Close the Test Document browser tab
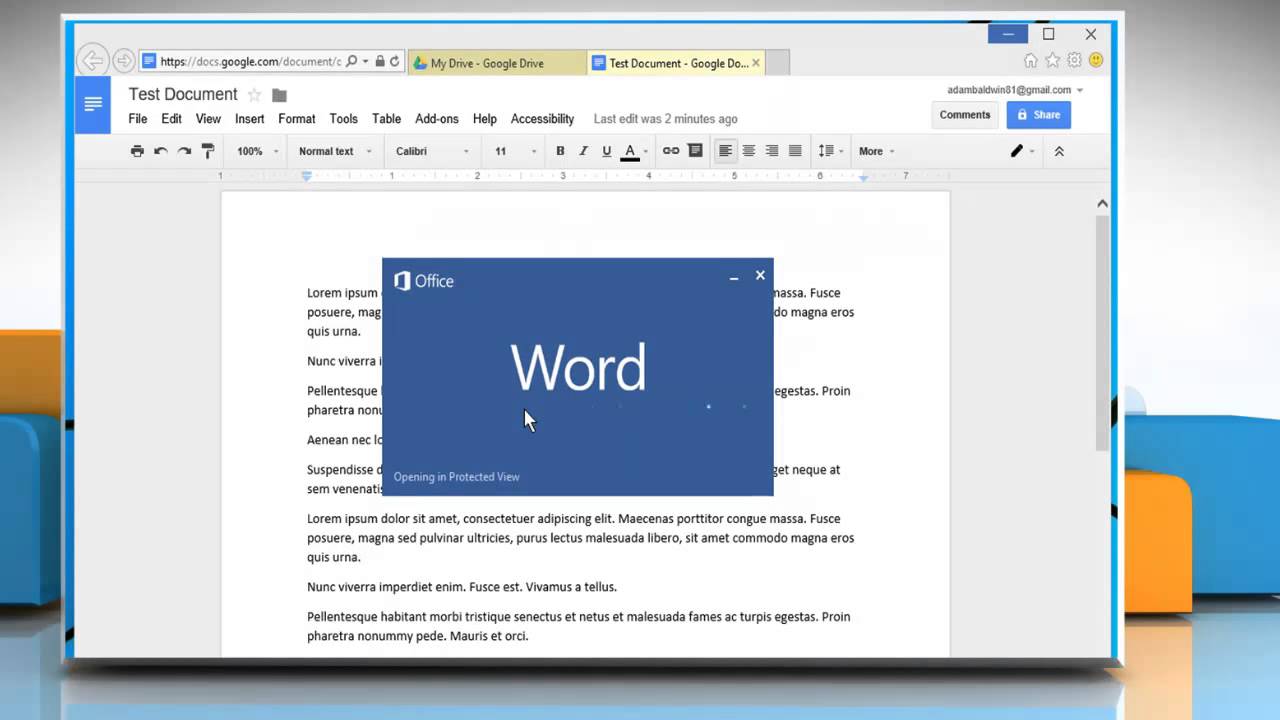The height and width of the screenshot is (720, 1280). tap(756, 63)
